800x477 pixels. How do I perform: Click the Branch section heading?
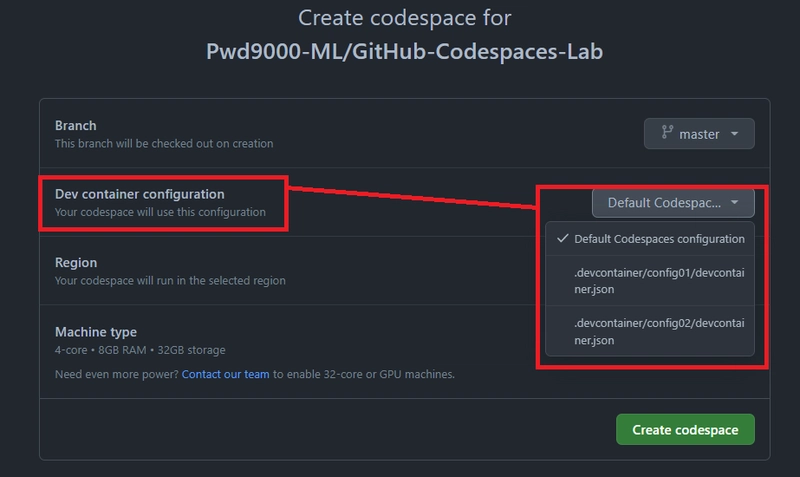click(x=76, y=126)
